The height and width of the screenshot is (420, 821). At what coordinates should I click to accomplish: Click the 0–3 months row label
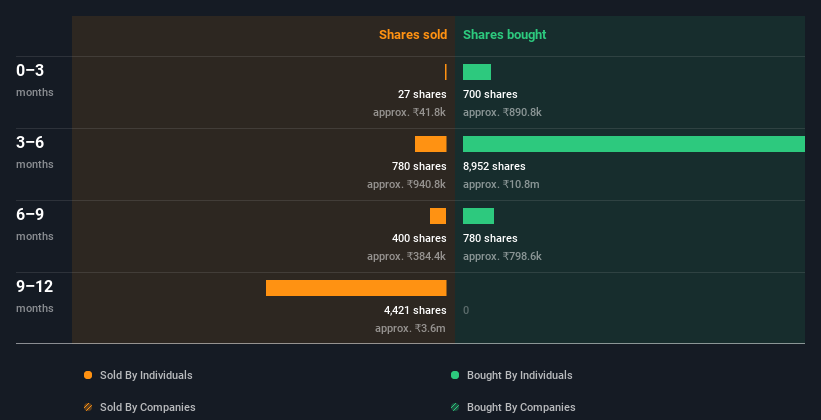pyautogui.click(x=35, y=80)
